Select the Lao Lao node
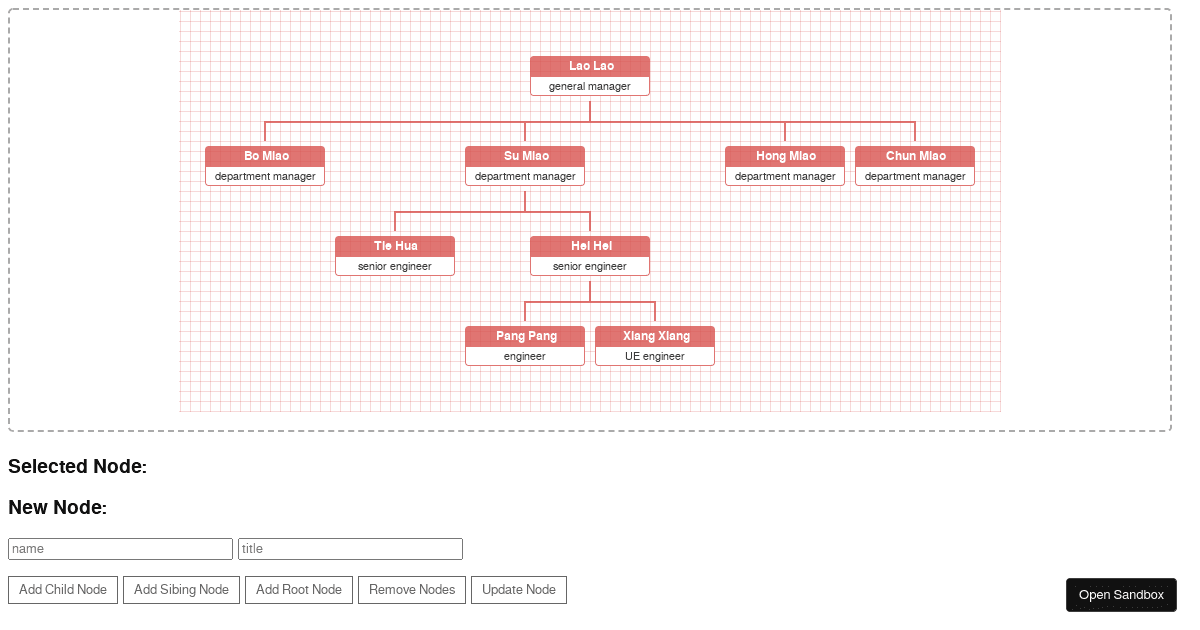 [590, 76]
